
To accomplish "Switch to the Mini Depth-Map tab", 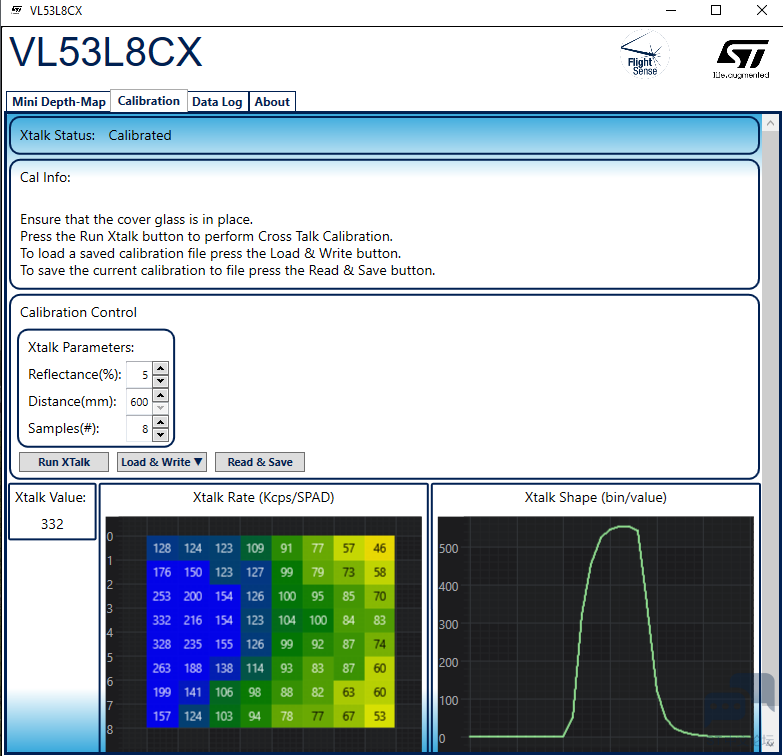I will coord(58,102).
